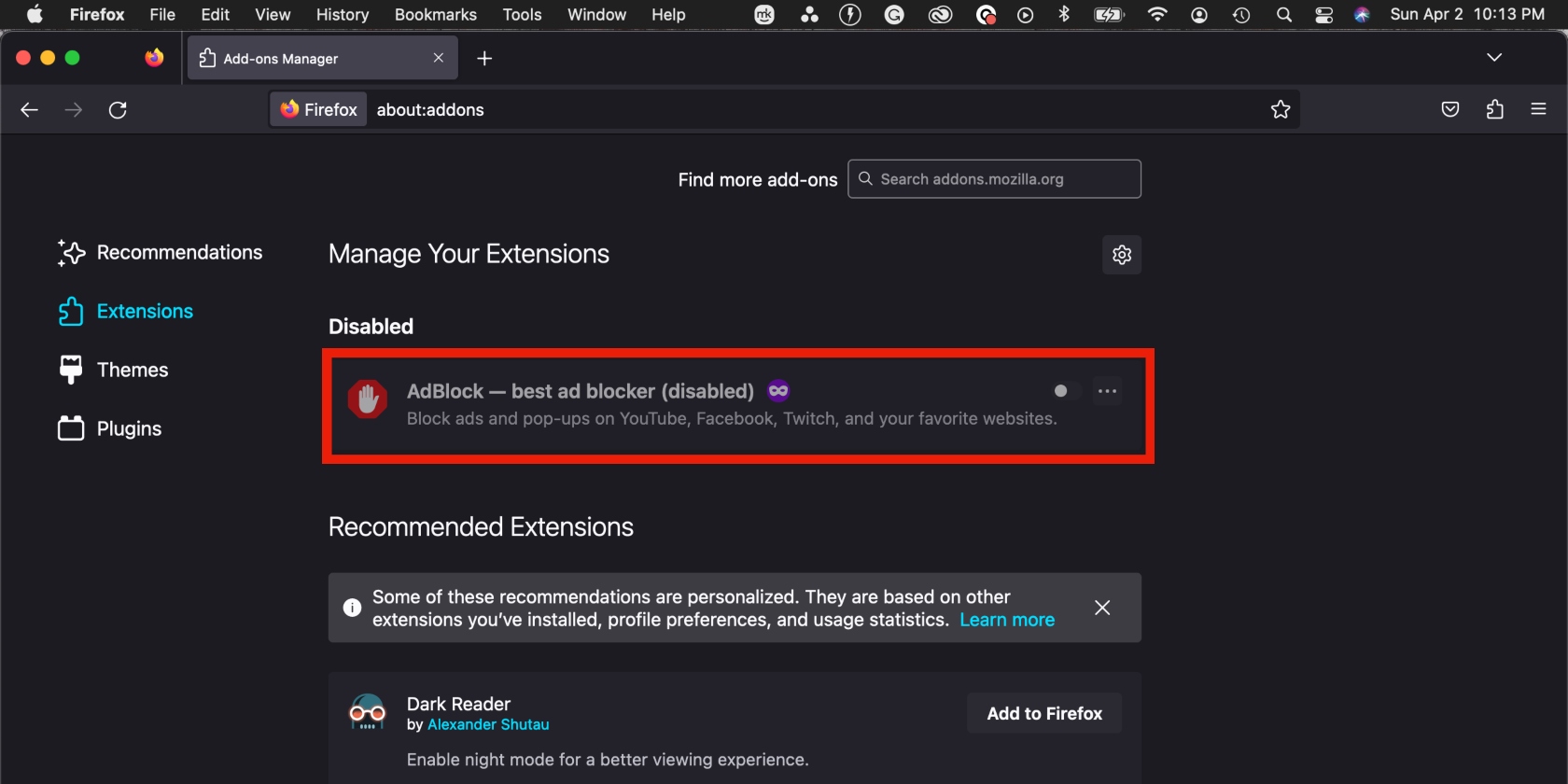Click the forward navigation arrow
The image size is (1568, 784).
pos(73,110)
